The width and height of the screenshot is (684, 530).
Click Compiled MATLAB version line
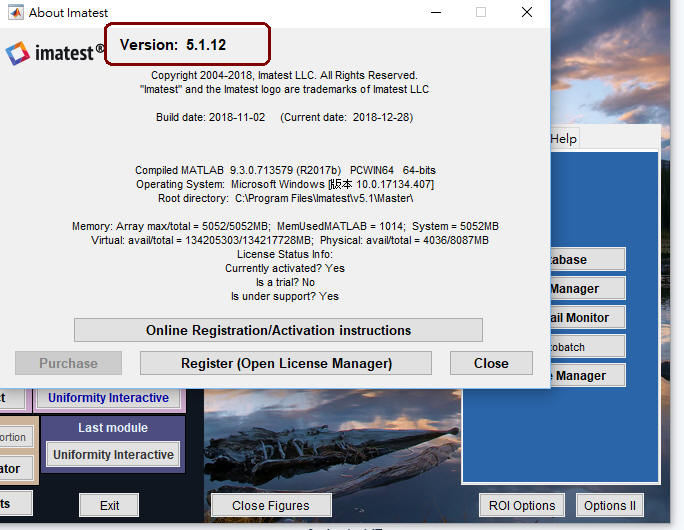click(285, 170)
